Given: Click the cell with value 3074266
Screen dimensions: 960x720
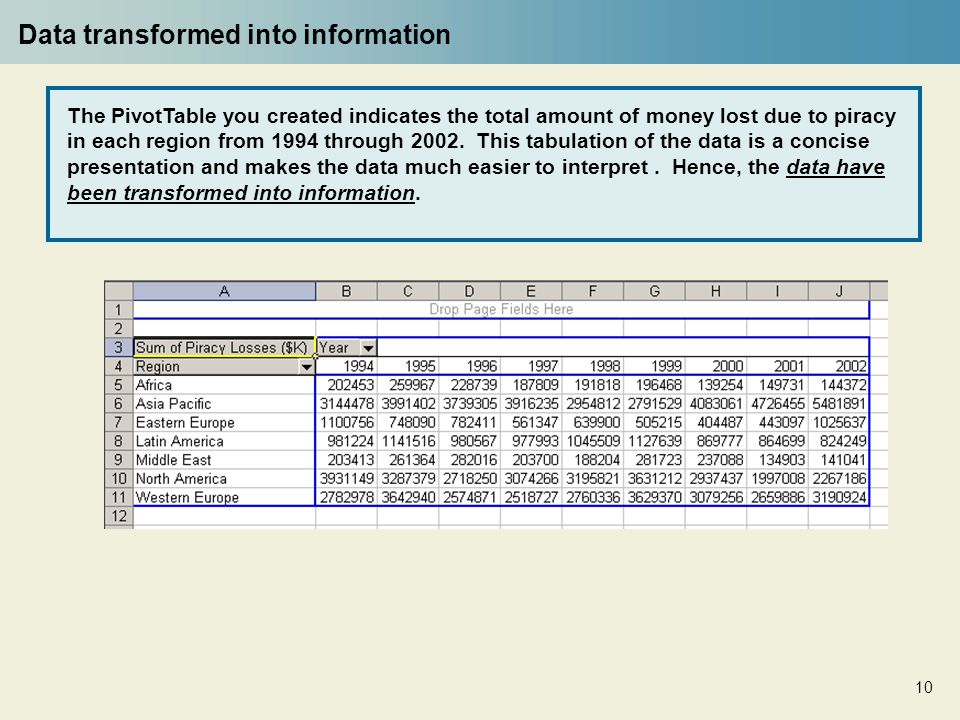Looking at the screenshot, I should (x=531, y=479).
